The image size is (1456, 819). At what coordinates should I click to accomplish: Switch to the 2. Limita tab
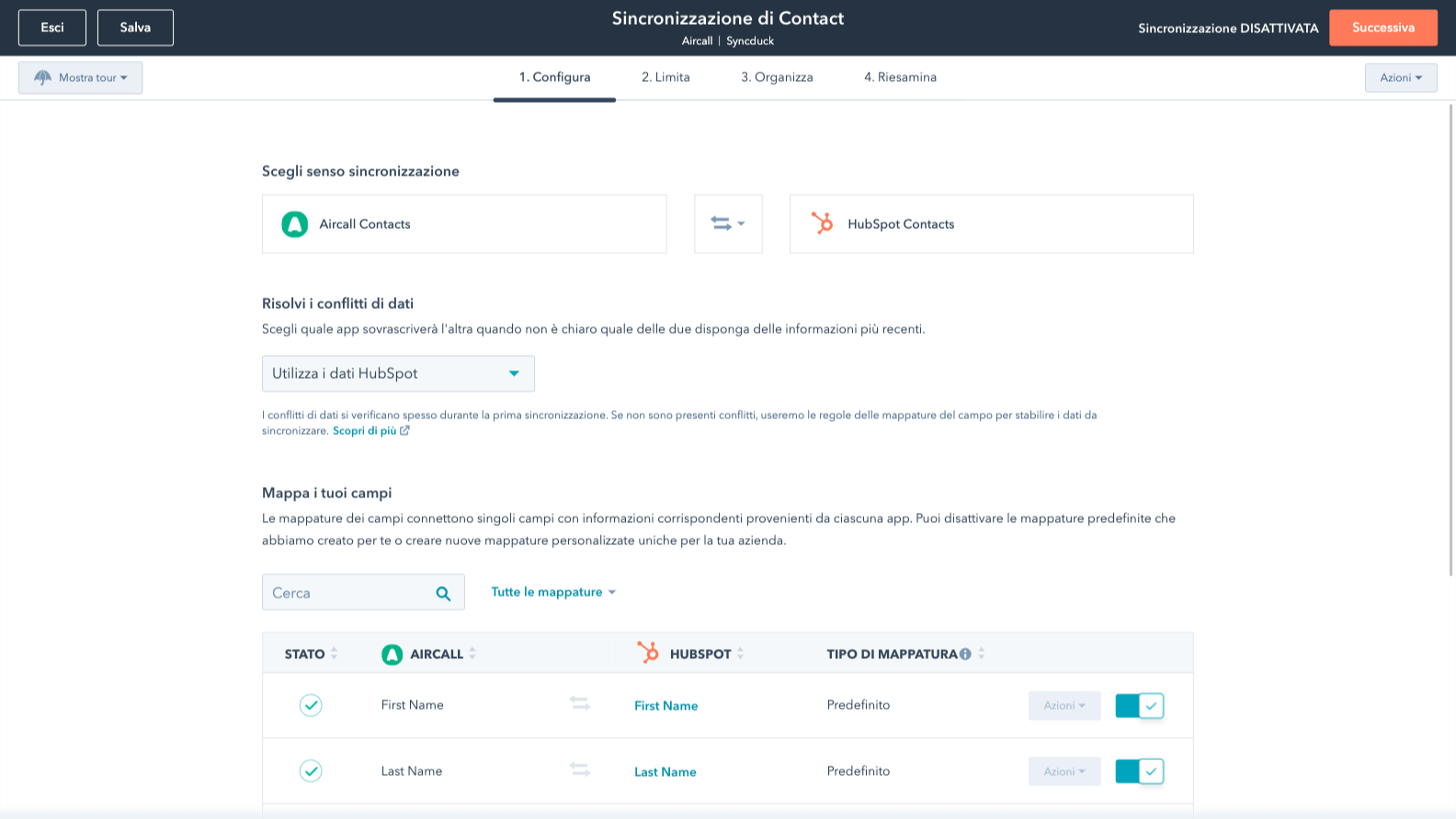click(x=665, y=77)
